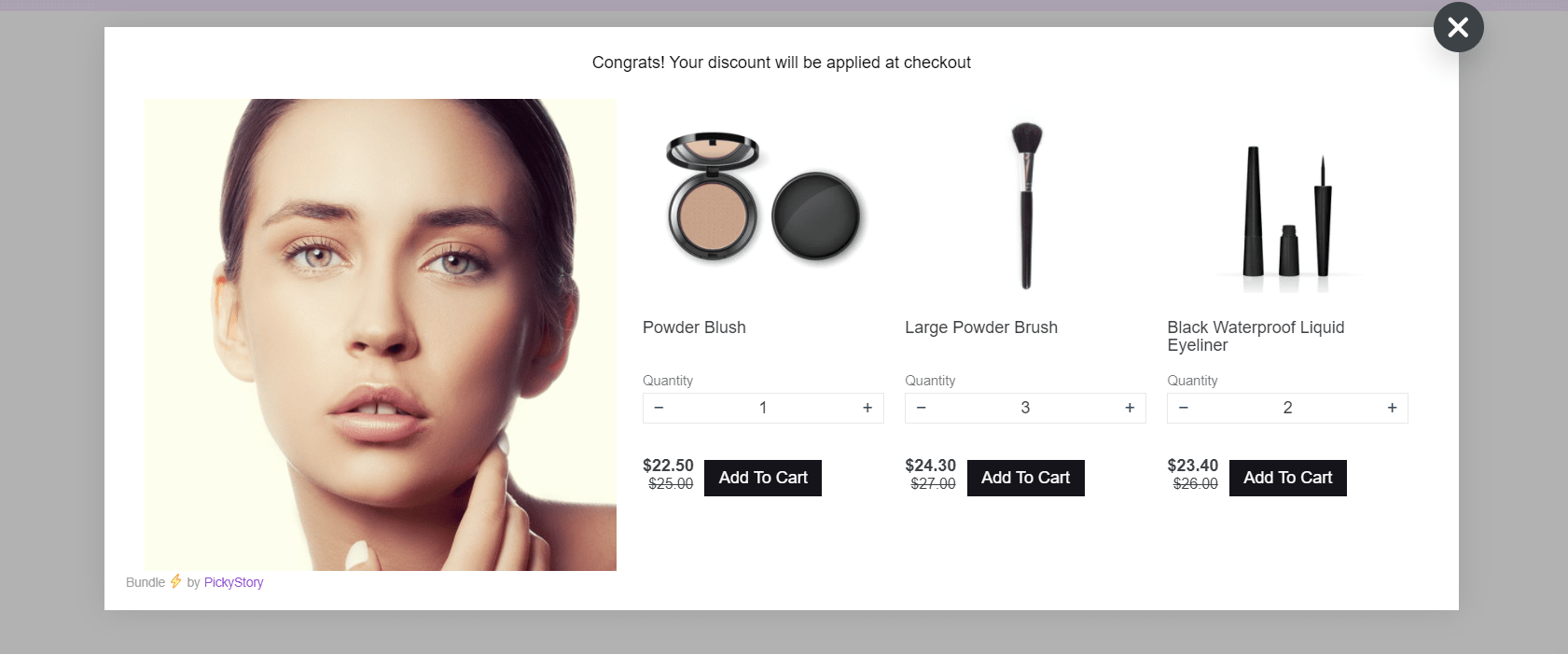Decrease Black Waterproof Liquid Eyeliner quantity
This screenshot has width=1568, height=654.
[1183, 408]
